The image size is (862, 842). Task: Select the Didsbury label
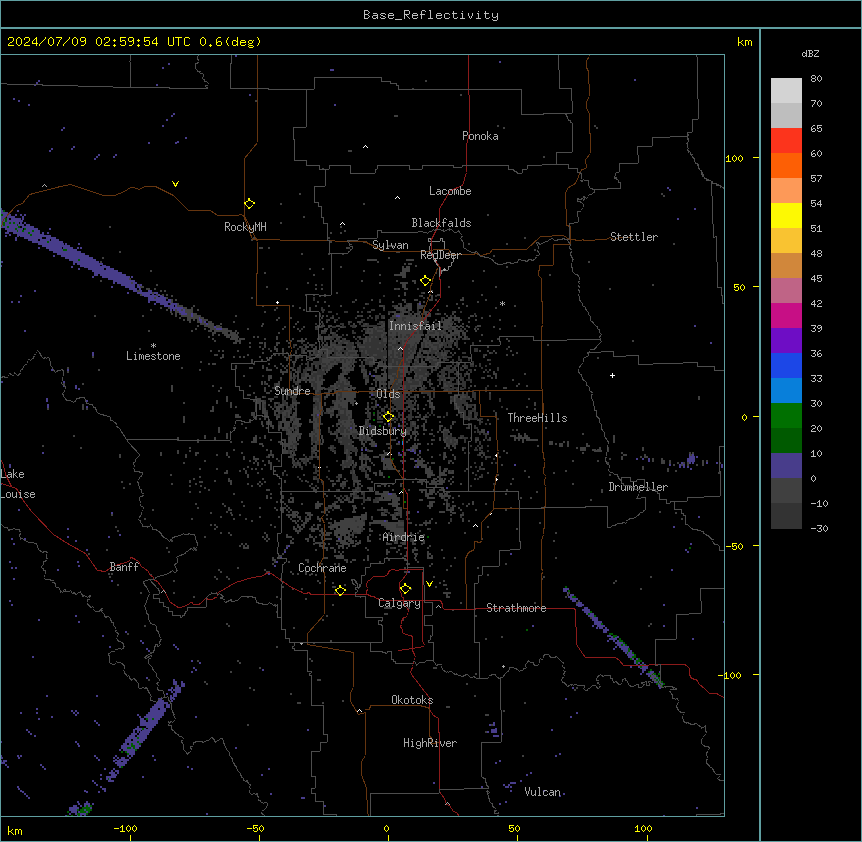pos(383,431)
